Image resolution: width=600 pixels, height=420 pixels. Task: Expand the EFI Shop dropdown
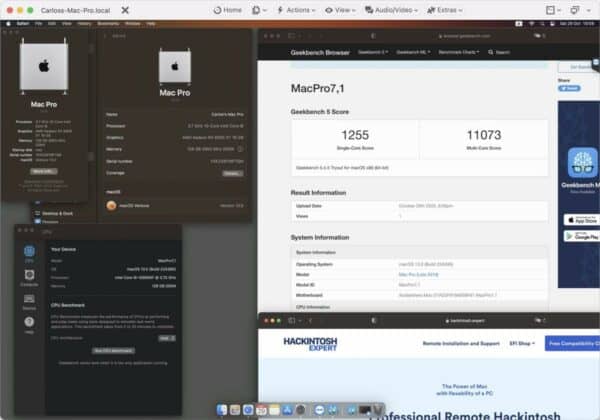point(522,343)
